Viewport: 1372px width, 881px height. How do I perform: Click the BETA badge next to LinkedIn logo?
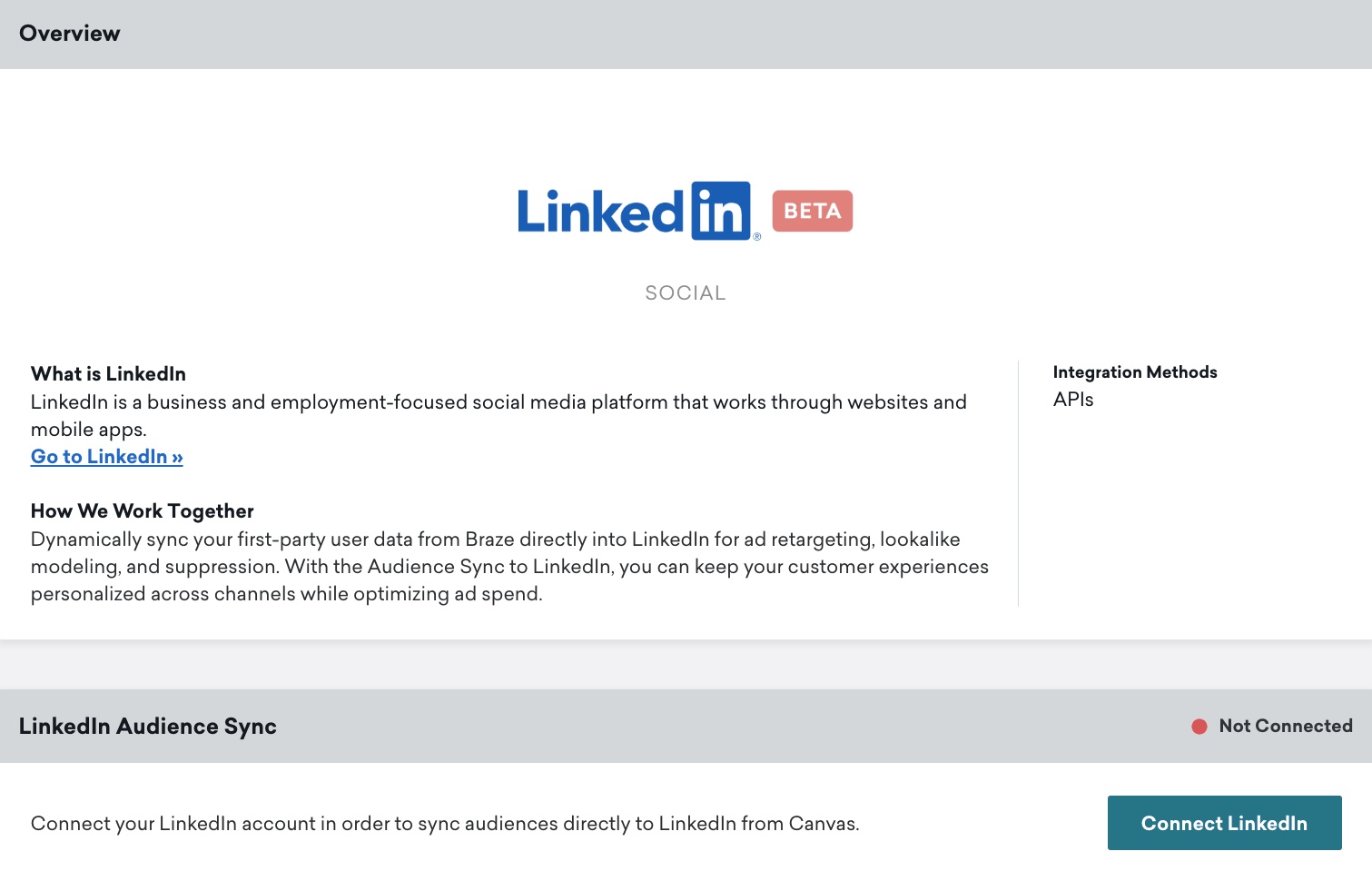[813, 210]
